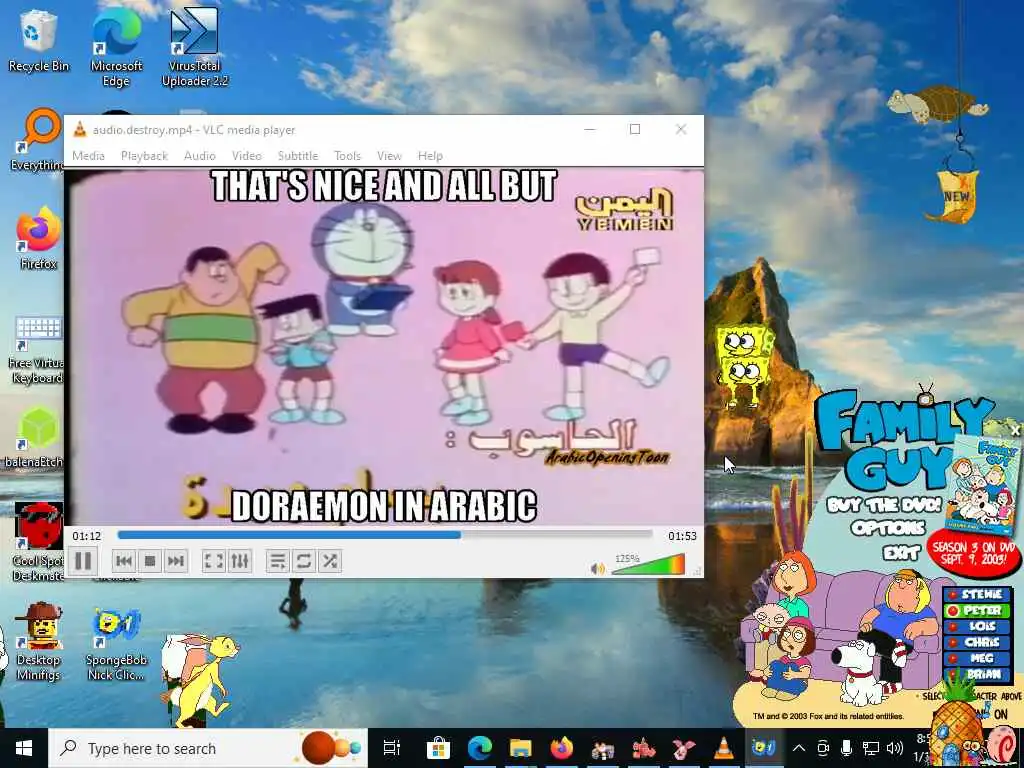This screenshot has height=768, width=1024.
Task: Select the Firefox desktop shortcut
Action: pyautogui.click(x=39, y=238)
